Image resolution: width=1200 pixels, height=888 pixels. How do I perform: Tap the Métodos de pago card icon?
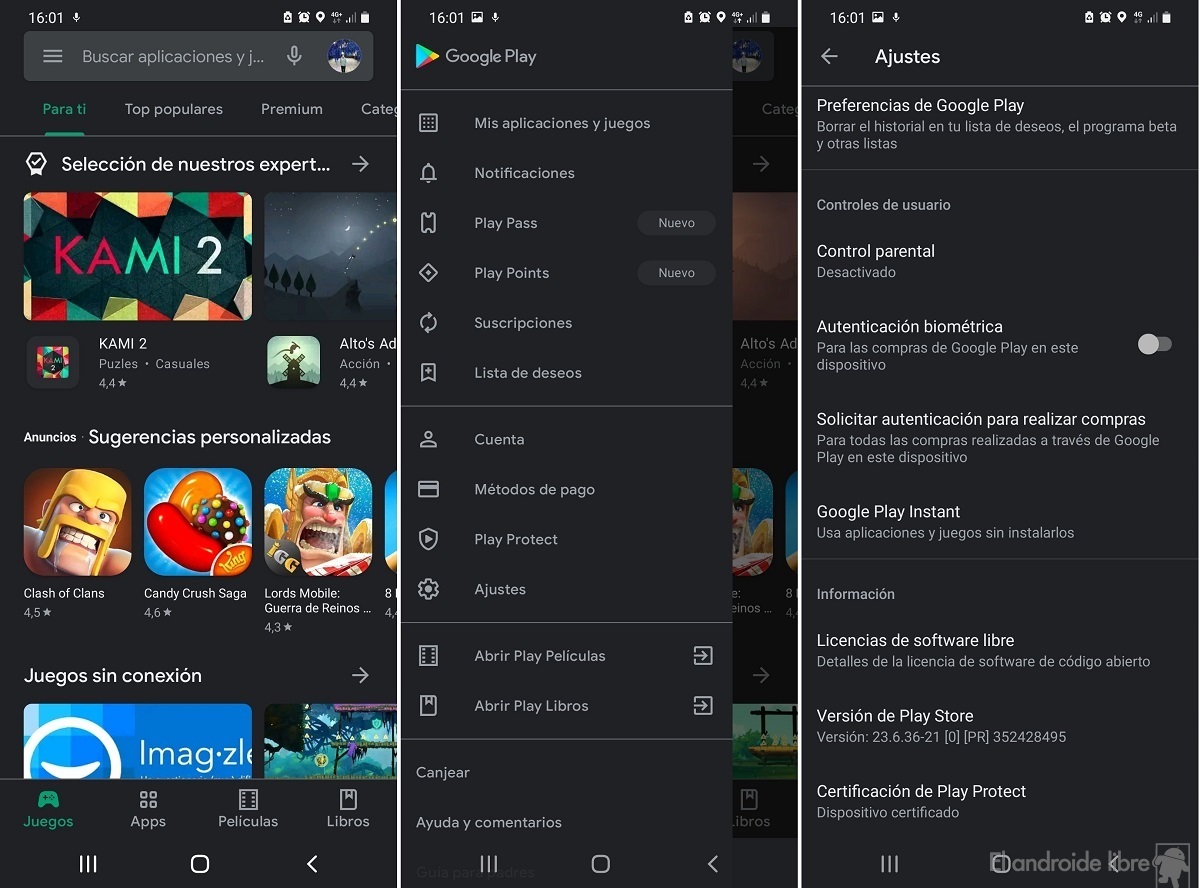click(x=428, y=489)
